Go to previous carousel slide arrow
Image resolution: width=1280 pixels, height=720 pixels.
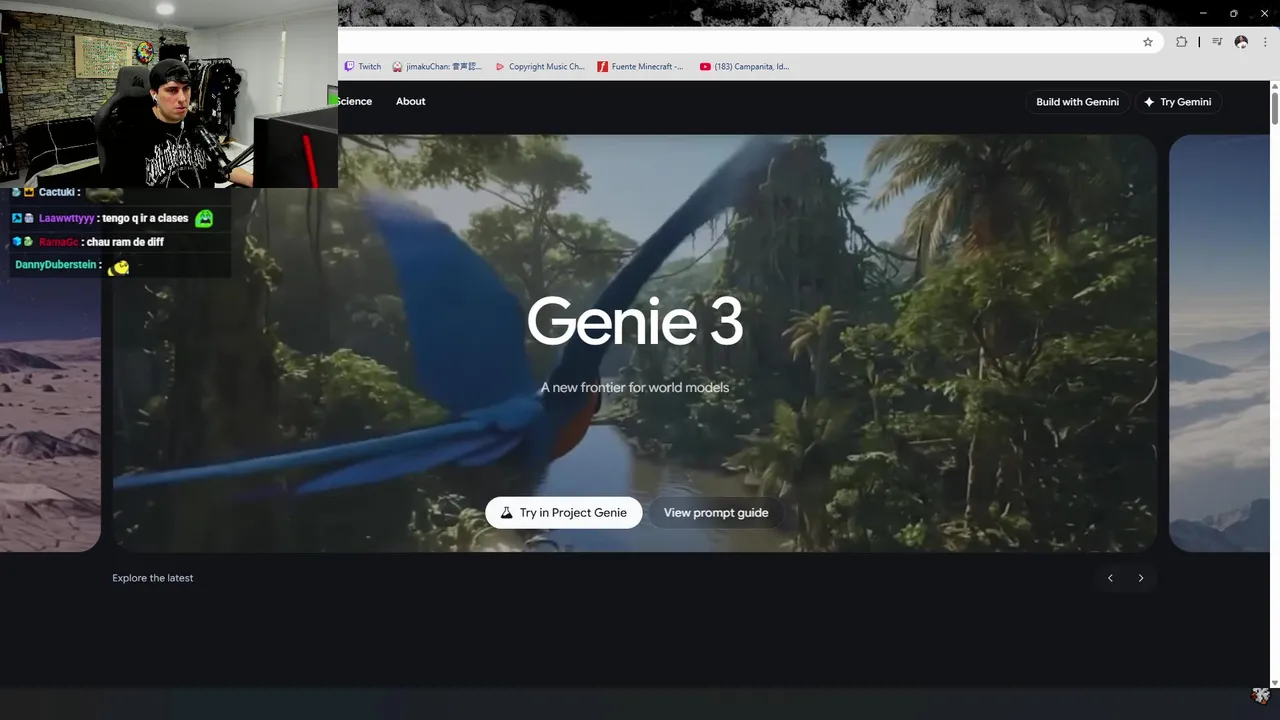click(x=1110, y=578)
